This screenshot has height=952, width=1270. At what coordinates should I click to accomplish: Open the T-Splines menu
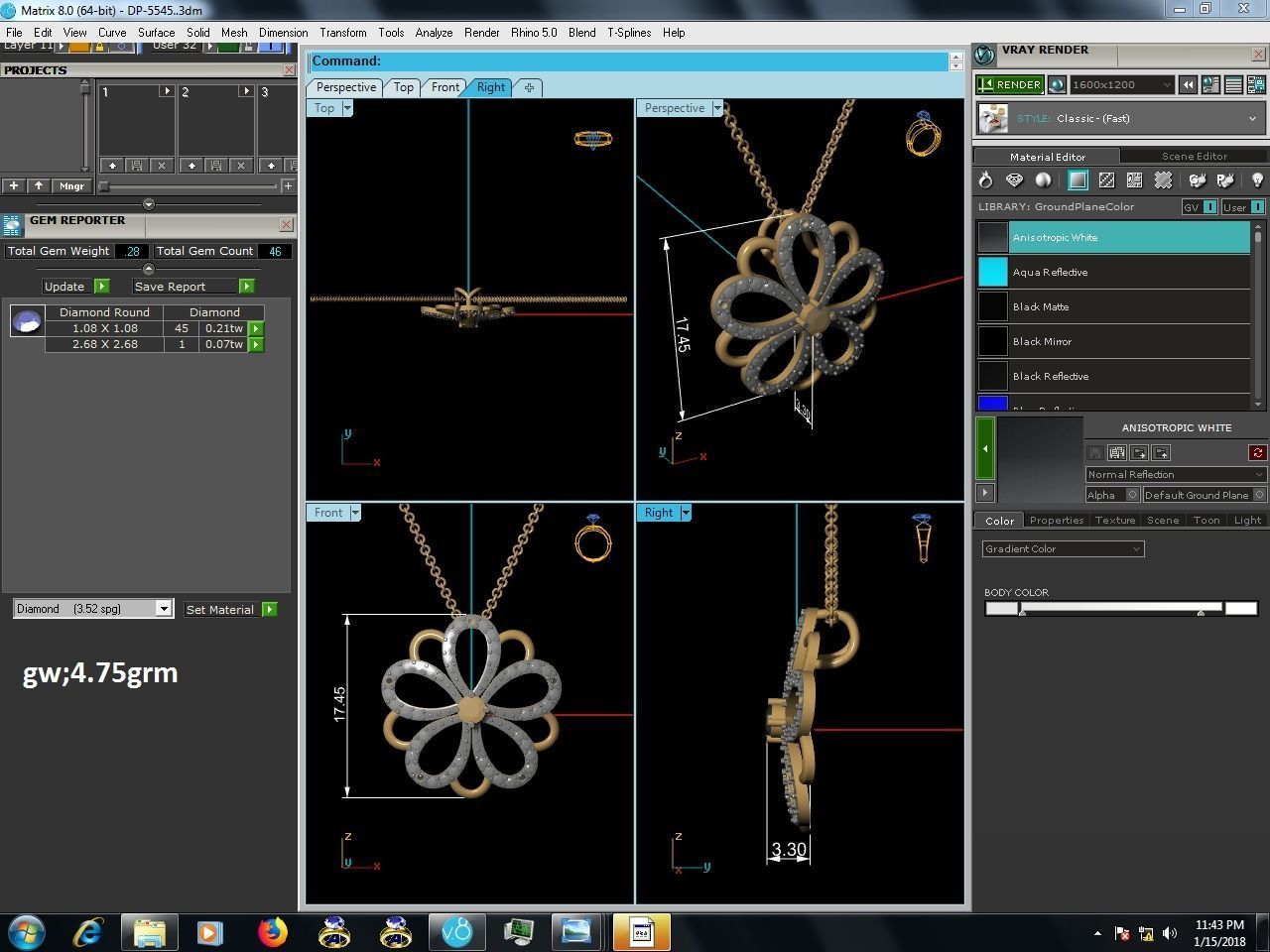click(x=629, y=33)
